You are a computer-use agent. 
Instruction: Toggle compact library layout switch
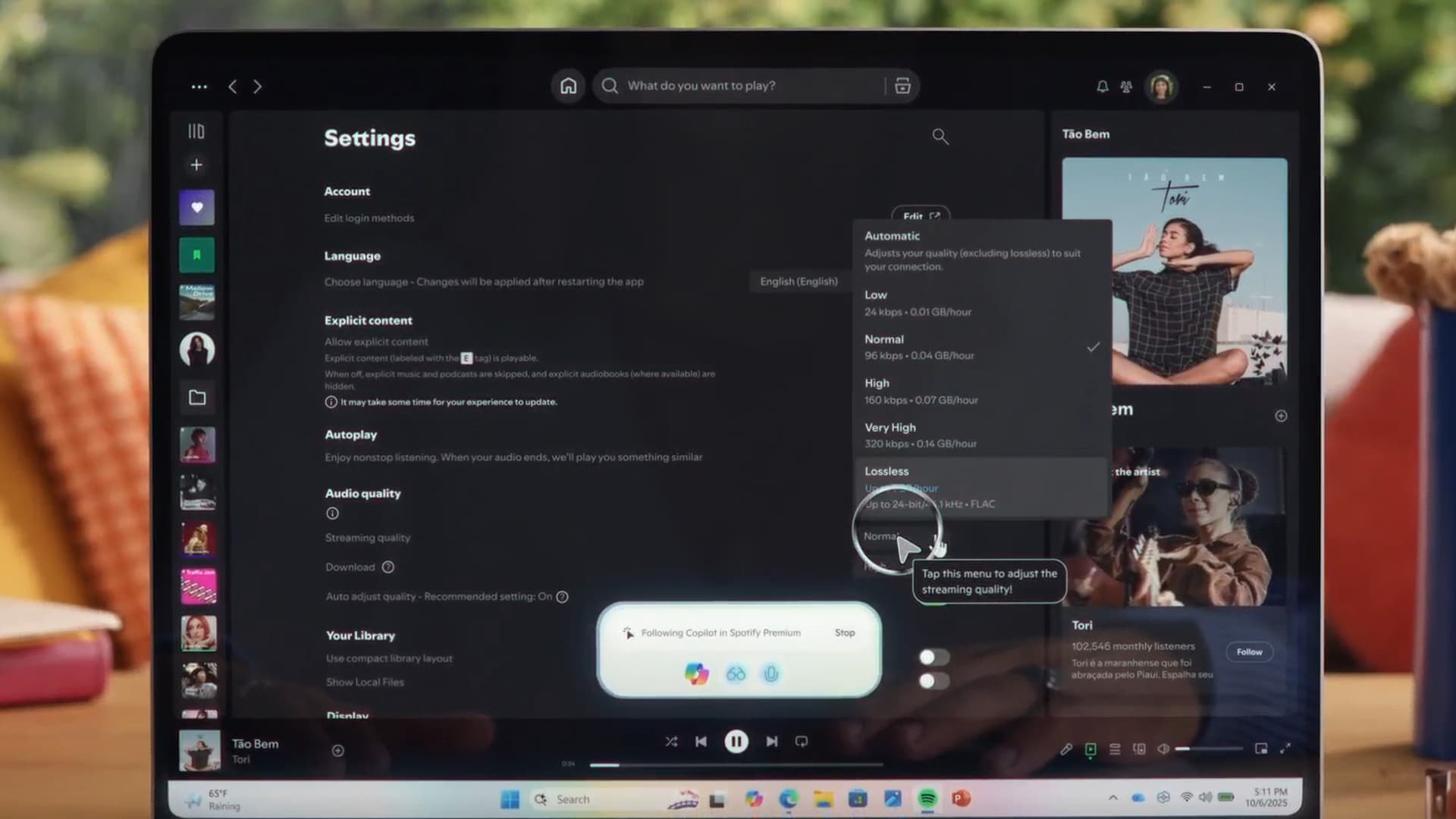[934, 657]
